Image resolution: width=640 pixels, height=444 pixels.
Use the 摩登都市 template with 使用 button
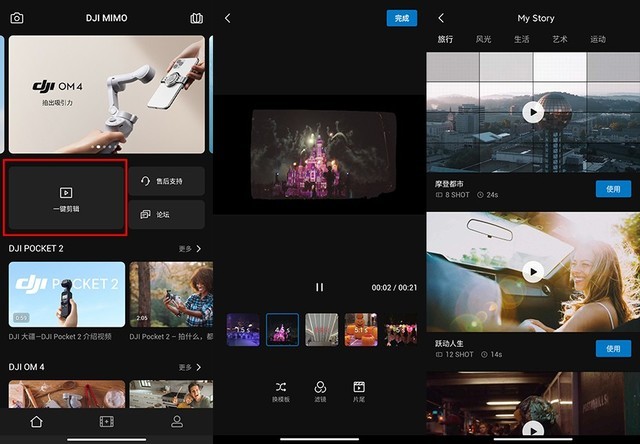(613, 189)
